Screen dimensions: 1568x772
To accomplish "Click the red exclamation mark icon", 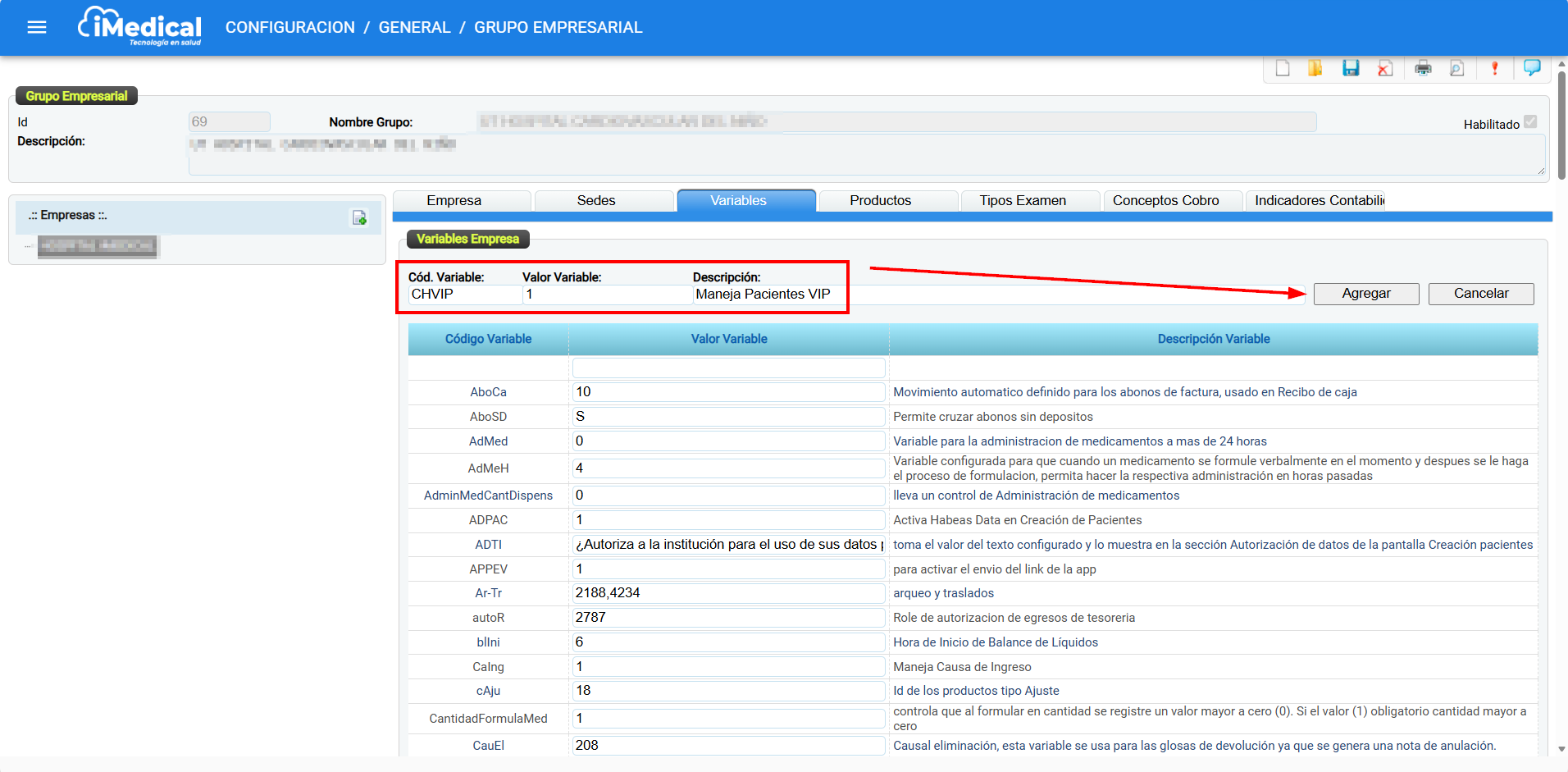I will [x=1494, y=68].
